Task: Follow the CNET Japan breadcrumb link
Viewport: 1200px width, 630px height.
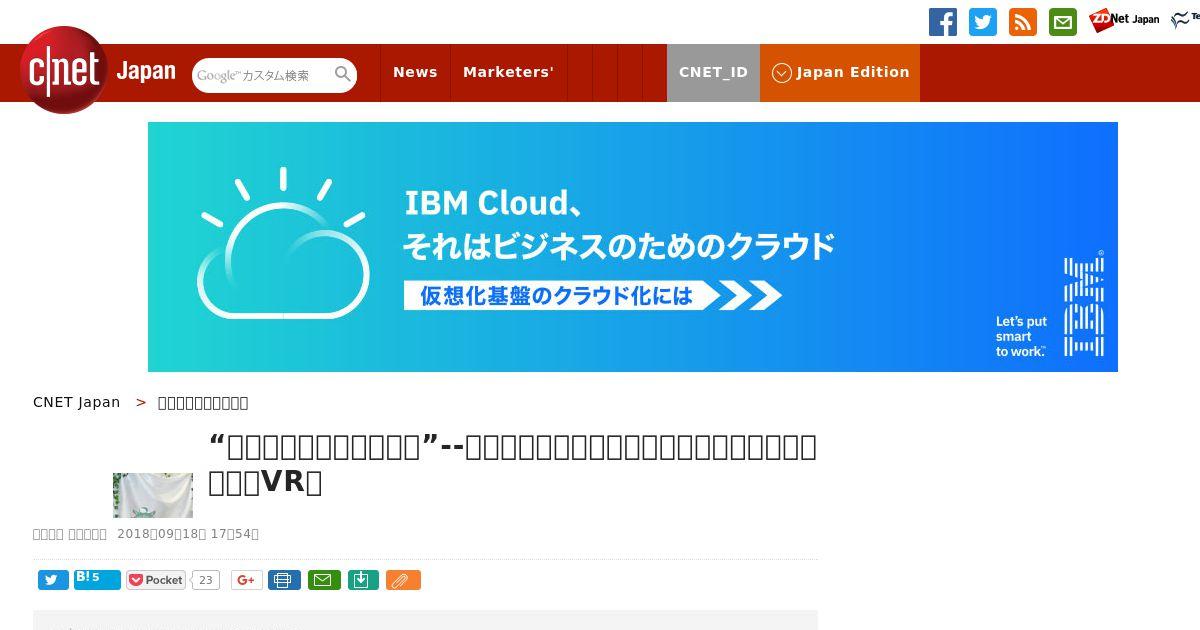Action: pyautogui.click(x=76, y=402)
